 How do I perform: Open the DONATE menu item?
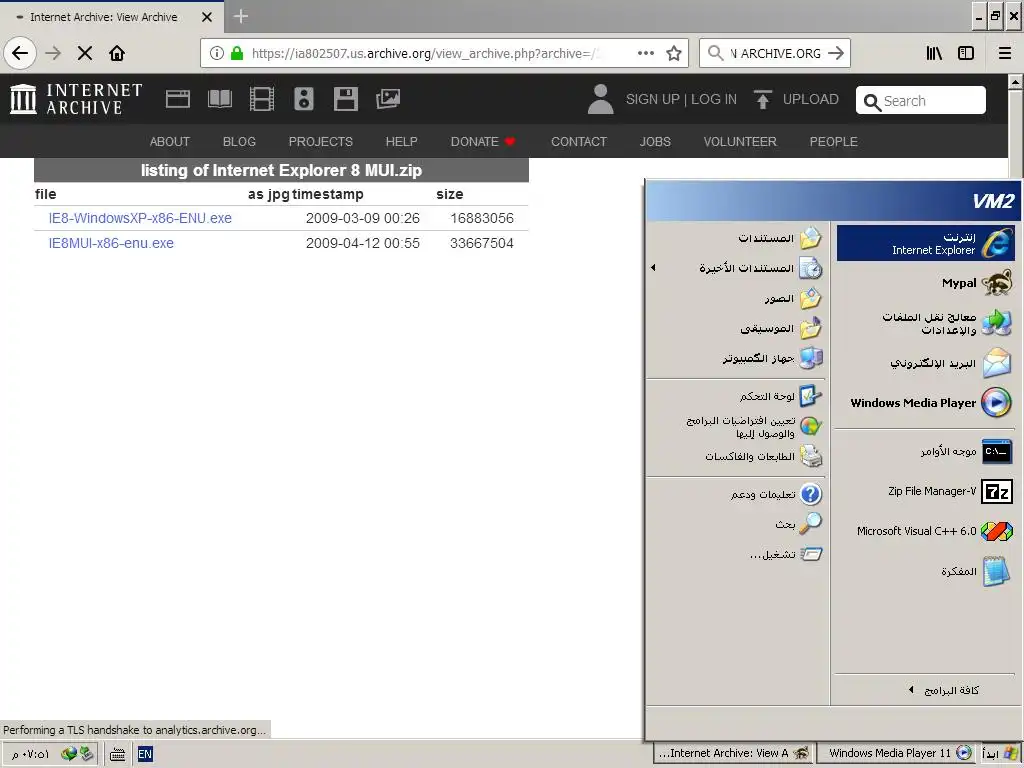click(x=483, y=142)
